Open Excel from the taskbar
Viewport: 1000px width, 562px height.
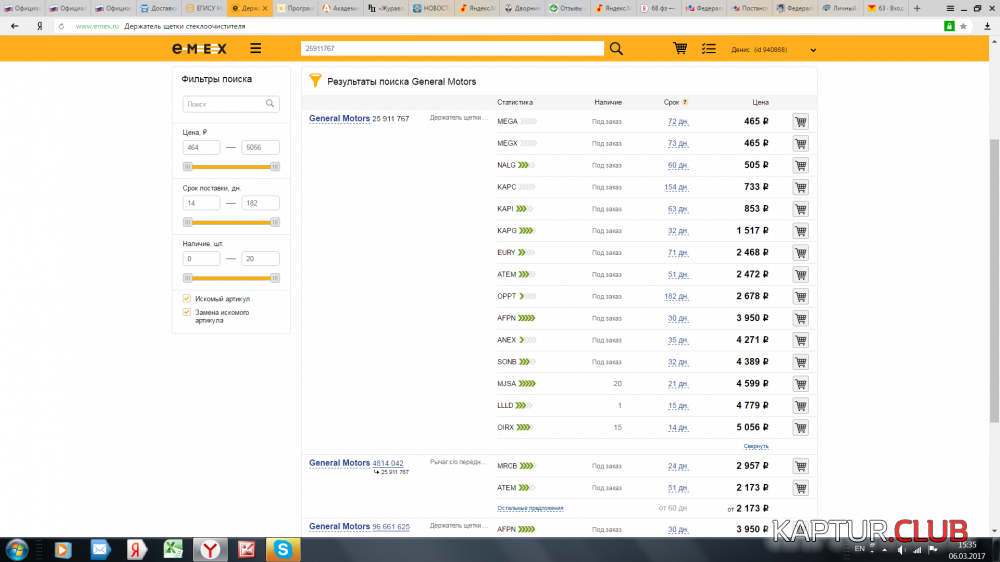[x=173, y=549]
